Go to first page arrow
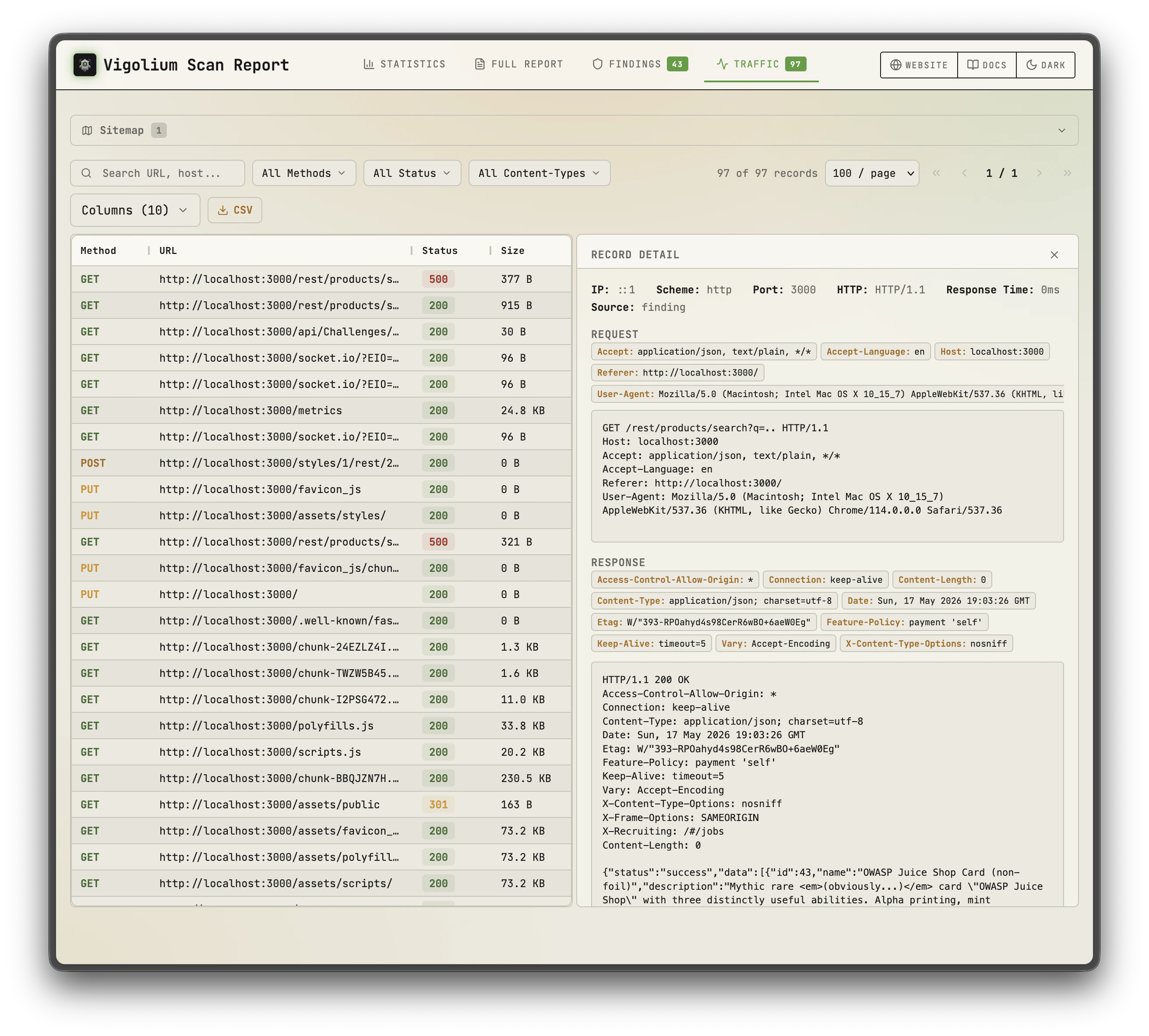Screen dimensions: 1149x1036 point(936,173)
